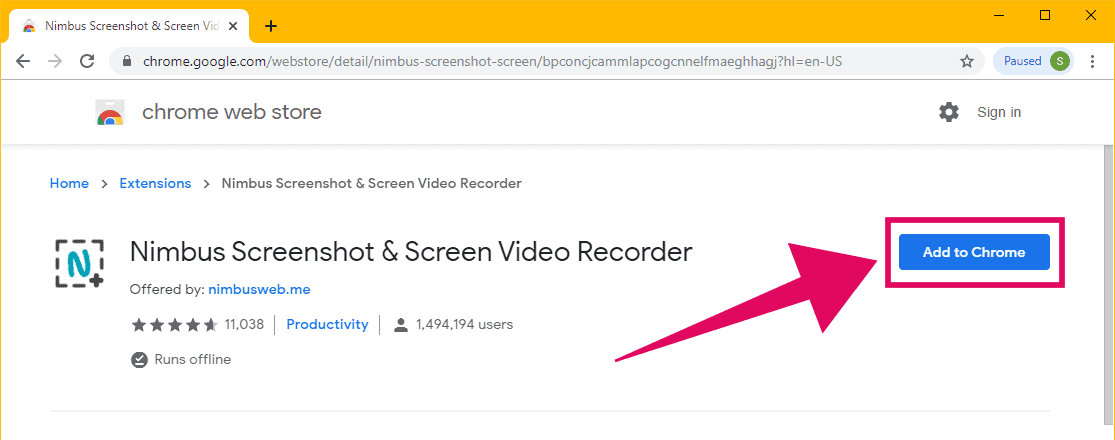Click the Runs offline check icon
Viewport: 1115px width, 440px height.
pyautogui.click(x=139, y=360)
